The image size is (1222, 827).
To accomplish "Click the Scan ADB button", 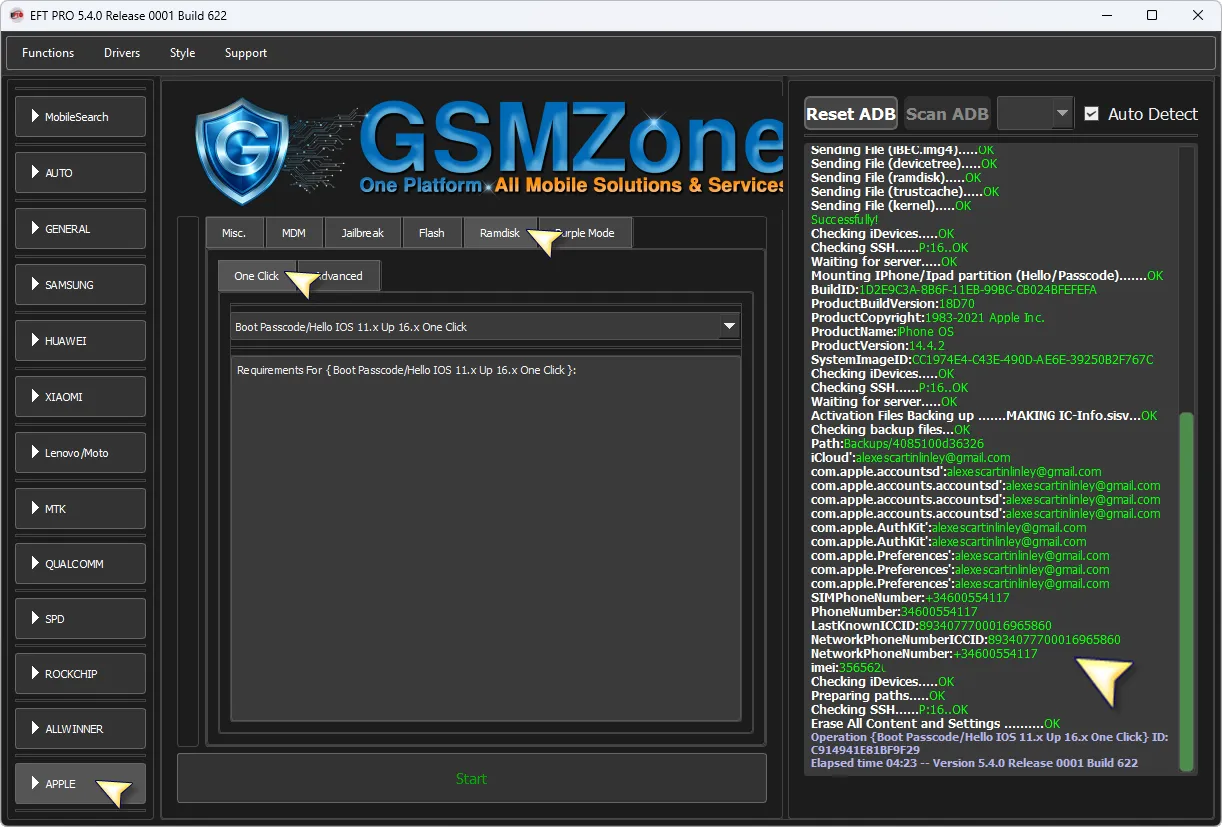I will [x=947, y=114].
